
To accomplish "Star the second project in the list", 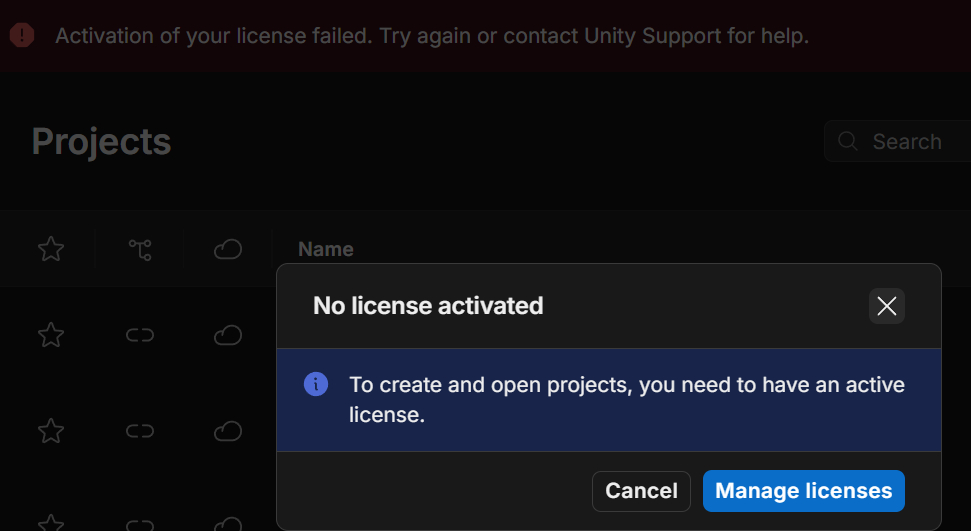I will [51, 431].
